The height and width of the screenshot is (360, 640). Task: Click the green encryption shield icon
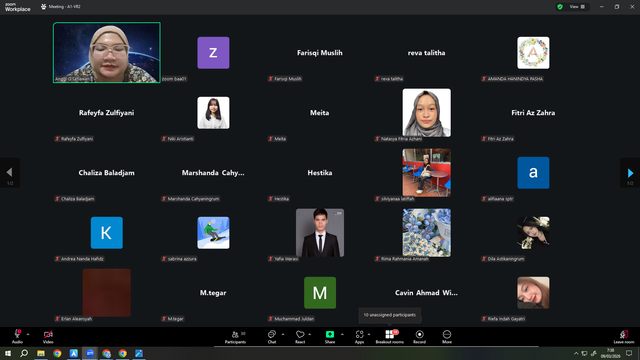coord(560,7)
